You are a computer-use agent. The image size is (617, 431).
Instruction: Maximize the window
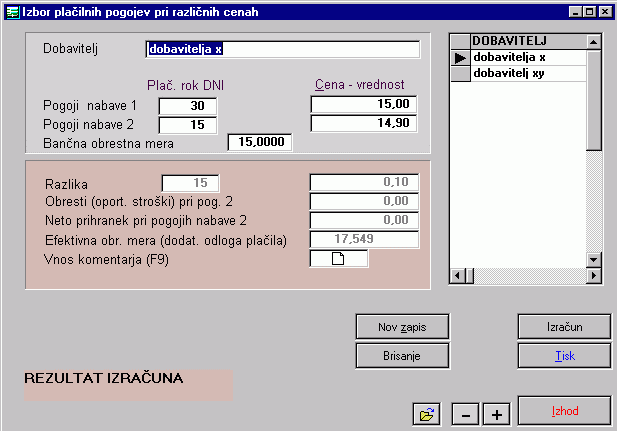click(x=589, y=12)
